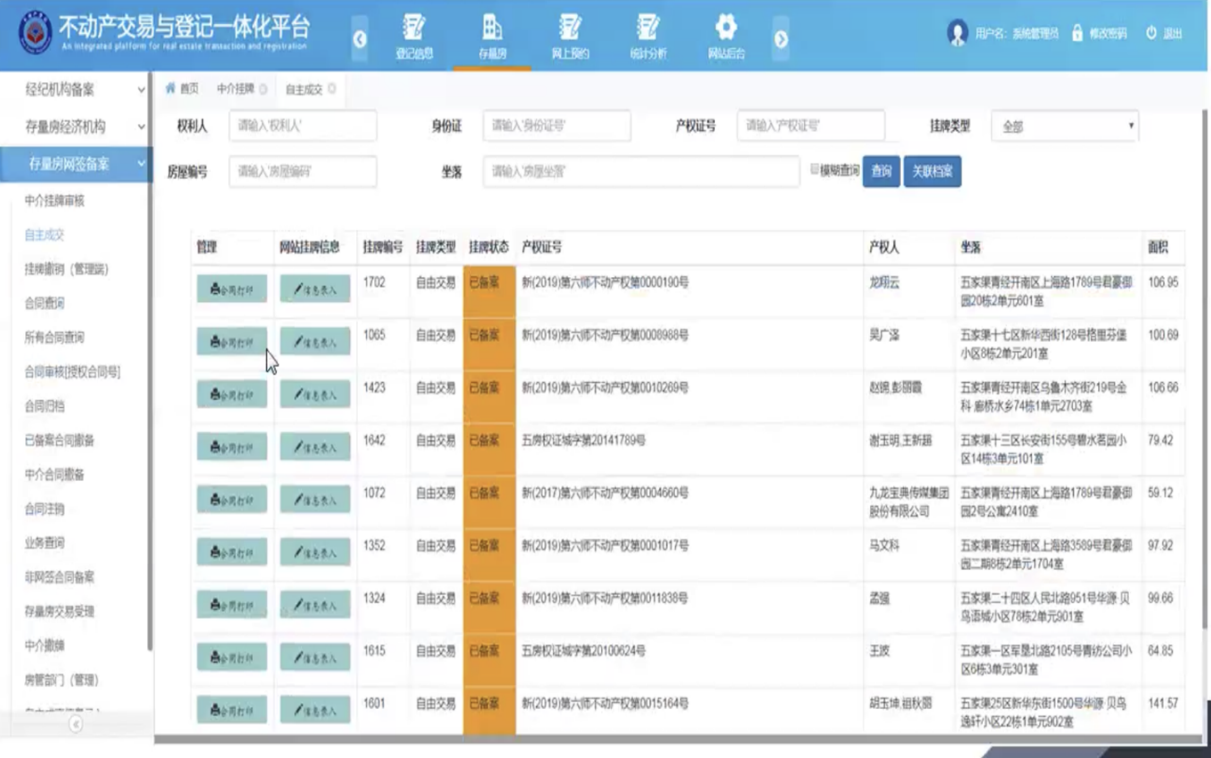Screen dimensions: 1211x758
Task: Click the 修改密码 link
Action: (x=1108, y=33)
